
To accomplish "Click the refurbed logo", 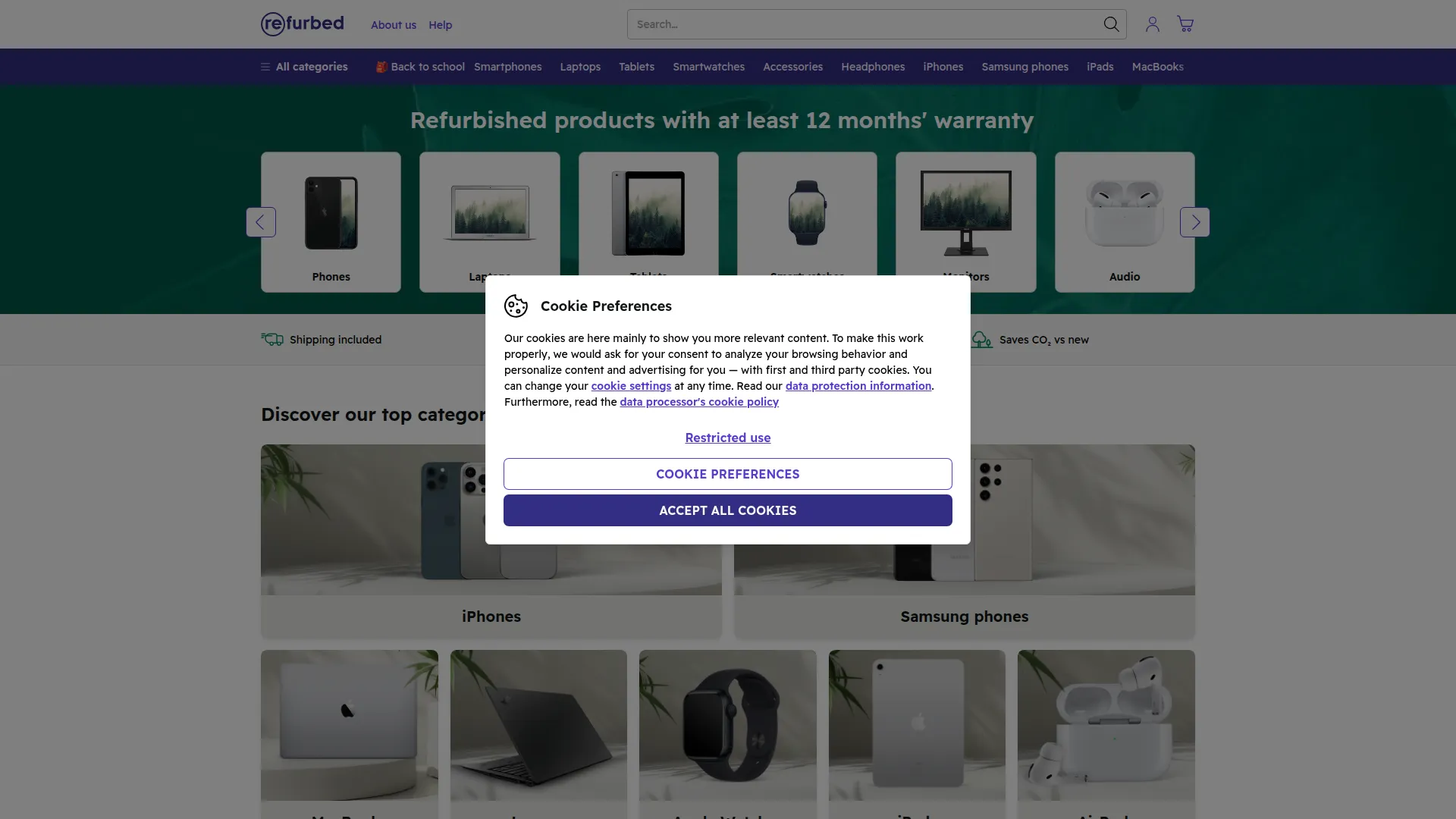I will pyautogui.click(x=303, y=24).
